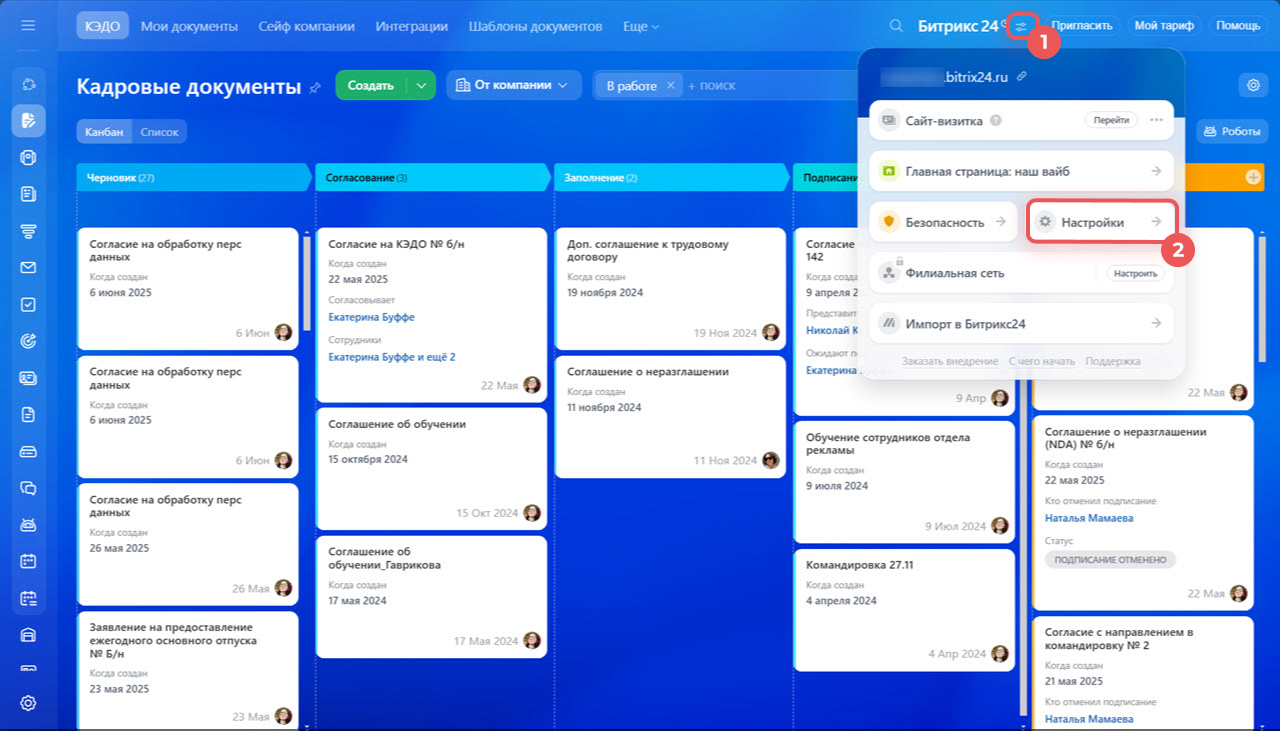This screenshot has height=731, width=1280.
Task: Open the С чего начать link
Action: click(1042, 361)
